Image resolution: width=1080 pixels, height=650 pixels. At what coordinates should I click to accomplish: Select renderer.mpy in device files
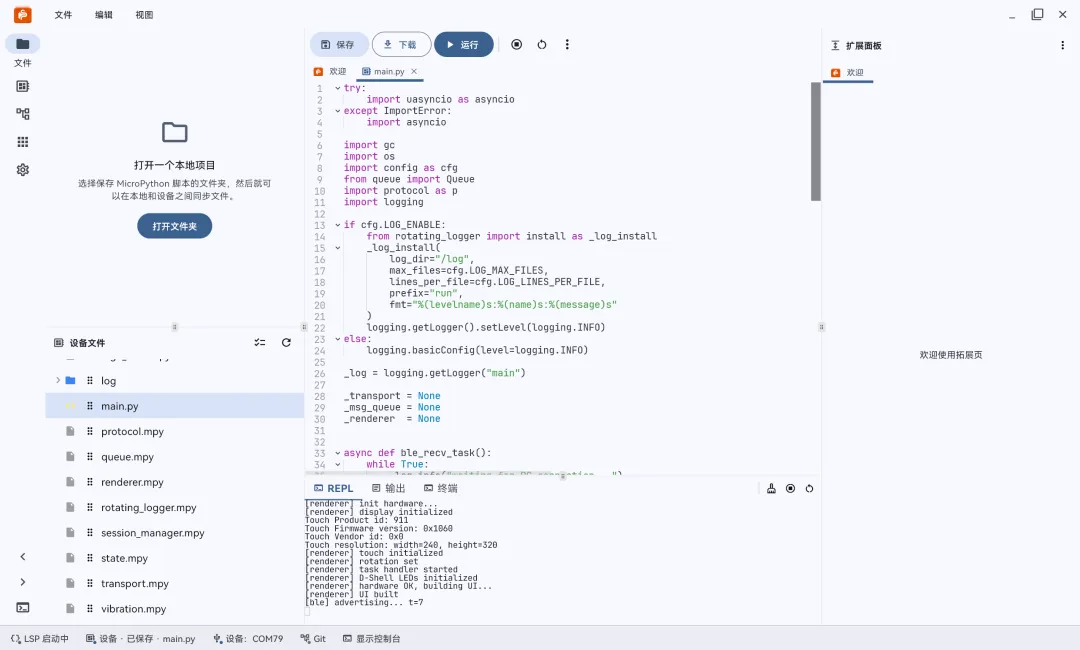pos(175,482)
